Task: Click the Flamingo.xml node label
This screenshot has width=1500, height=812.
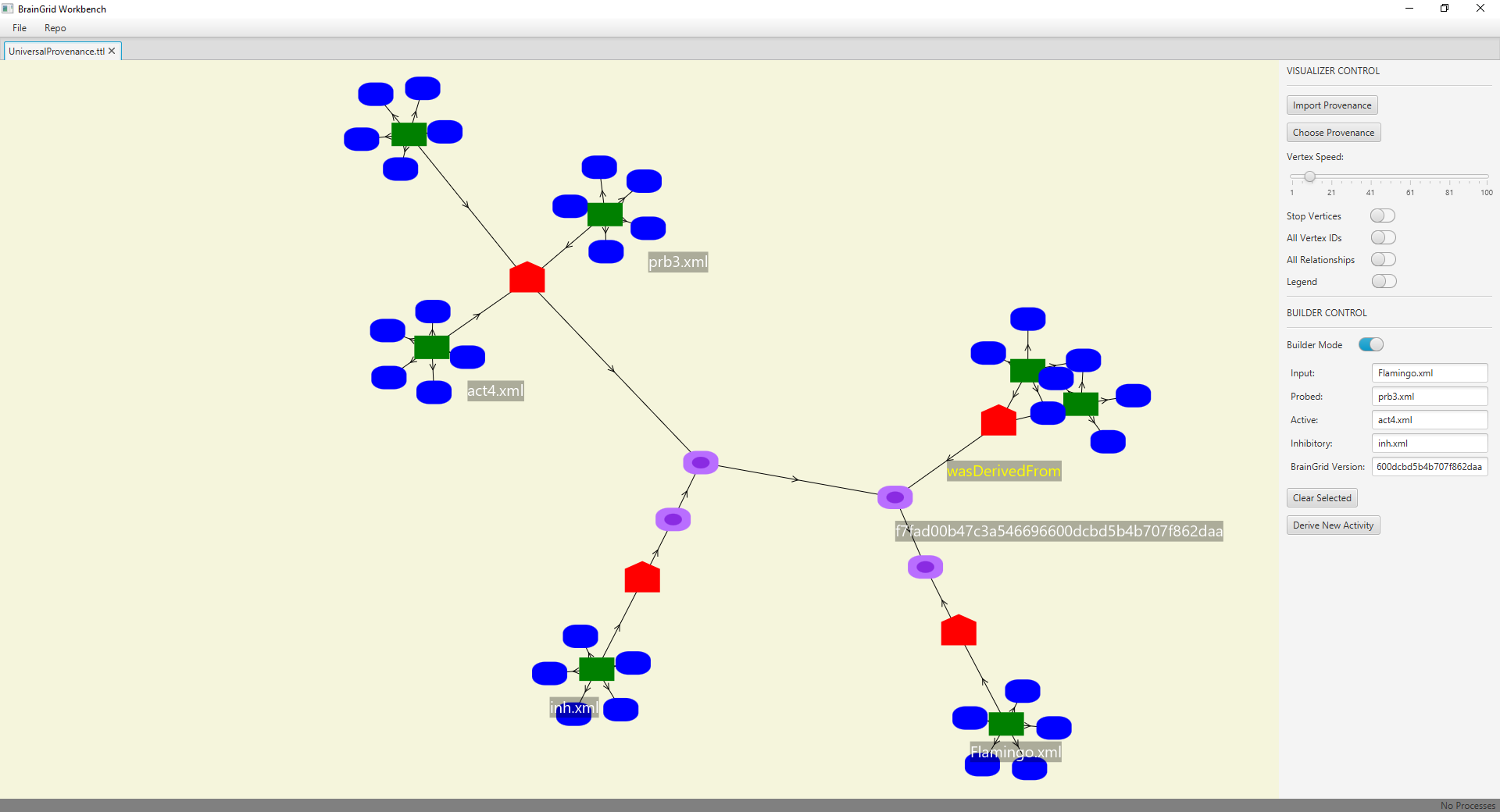Action: [x=1016, y=752]
